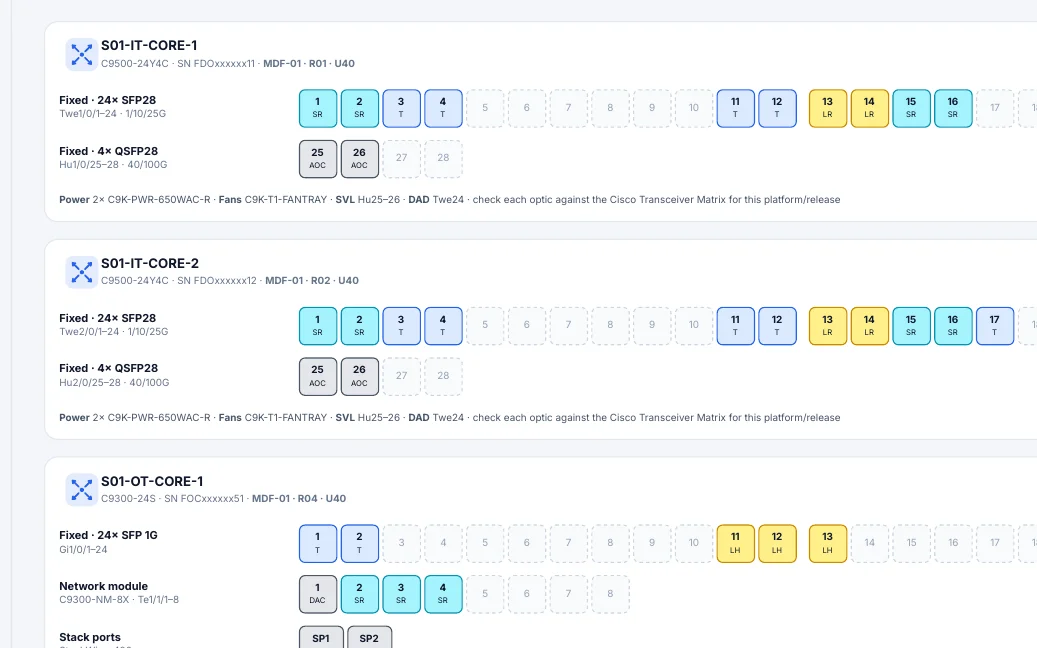Select SFP28 port 4 T on S01-IT-CORE-1
Image resolution: width=1037 pixels, height=648 pixels.
click(443, 108)
